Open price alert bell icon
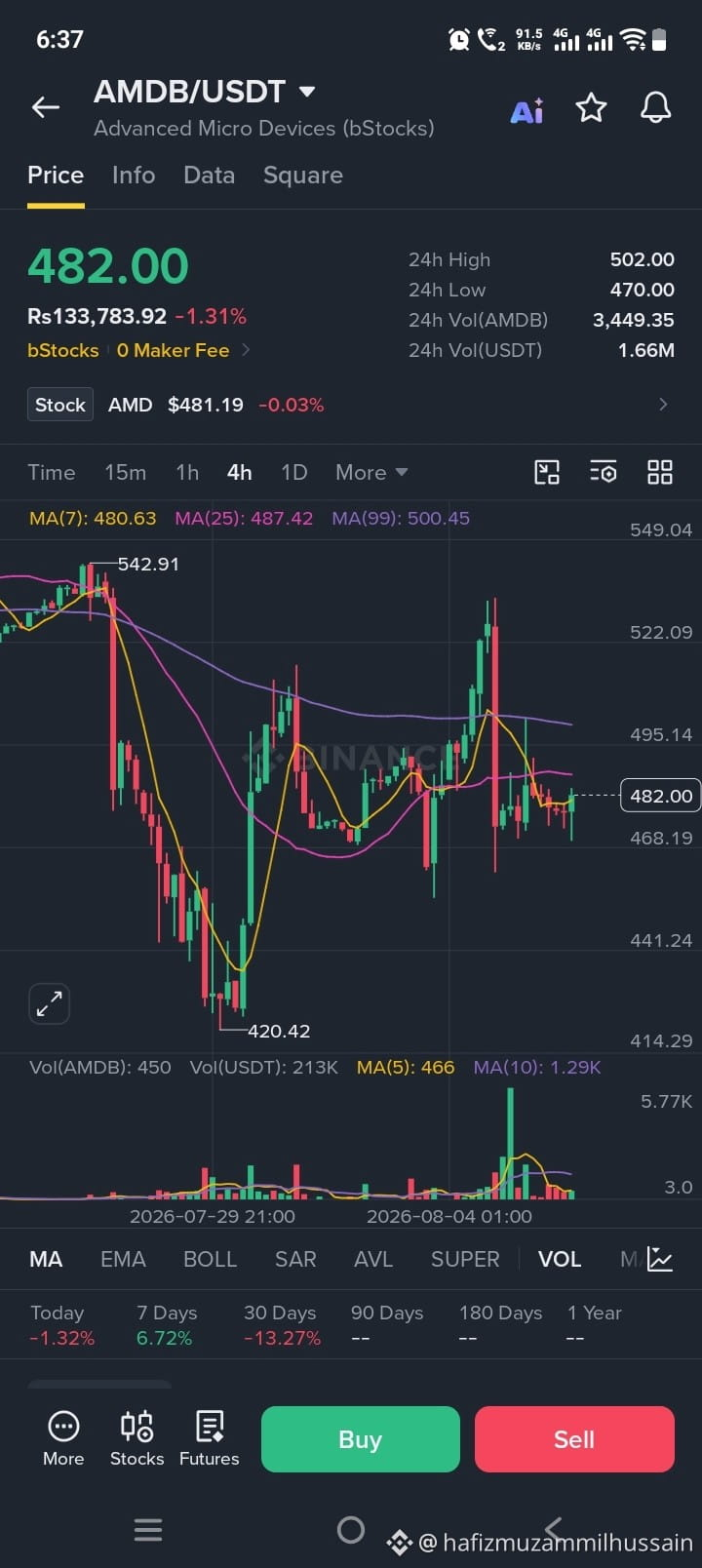Image resolution: width=702 pixels, height=1568 pixels. tap(656, 107)
